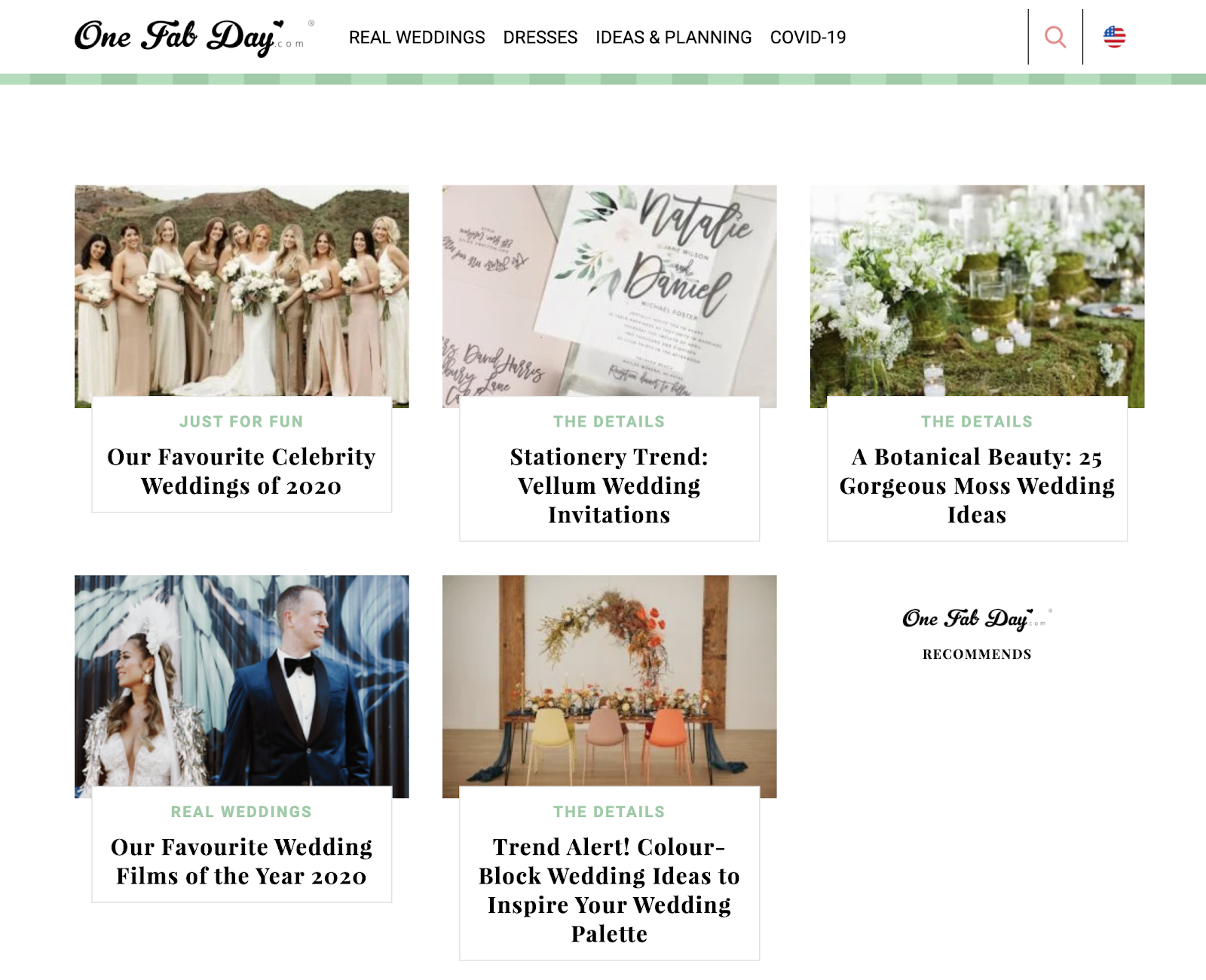Open the Real Weddings menu

pyautogui.click(x=417, y=38)
